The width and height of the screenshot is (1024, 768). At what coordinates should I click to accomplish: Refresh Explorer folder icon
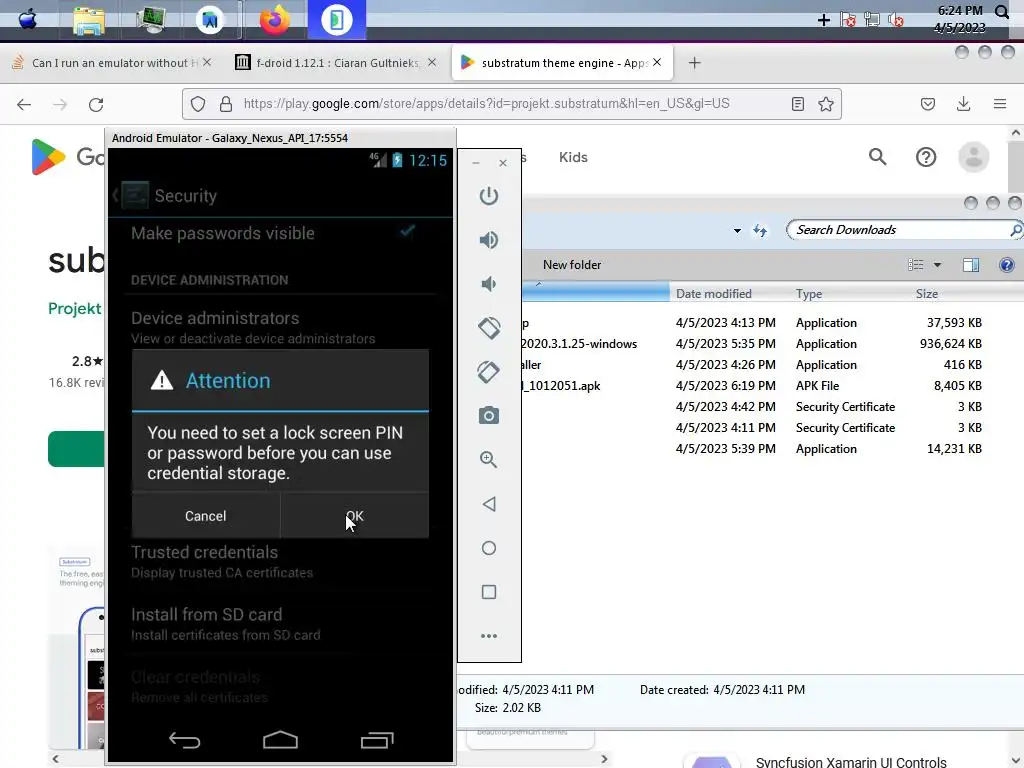(760, 231)
